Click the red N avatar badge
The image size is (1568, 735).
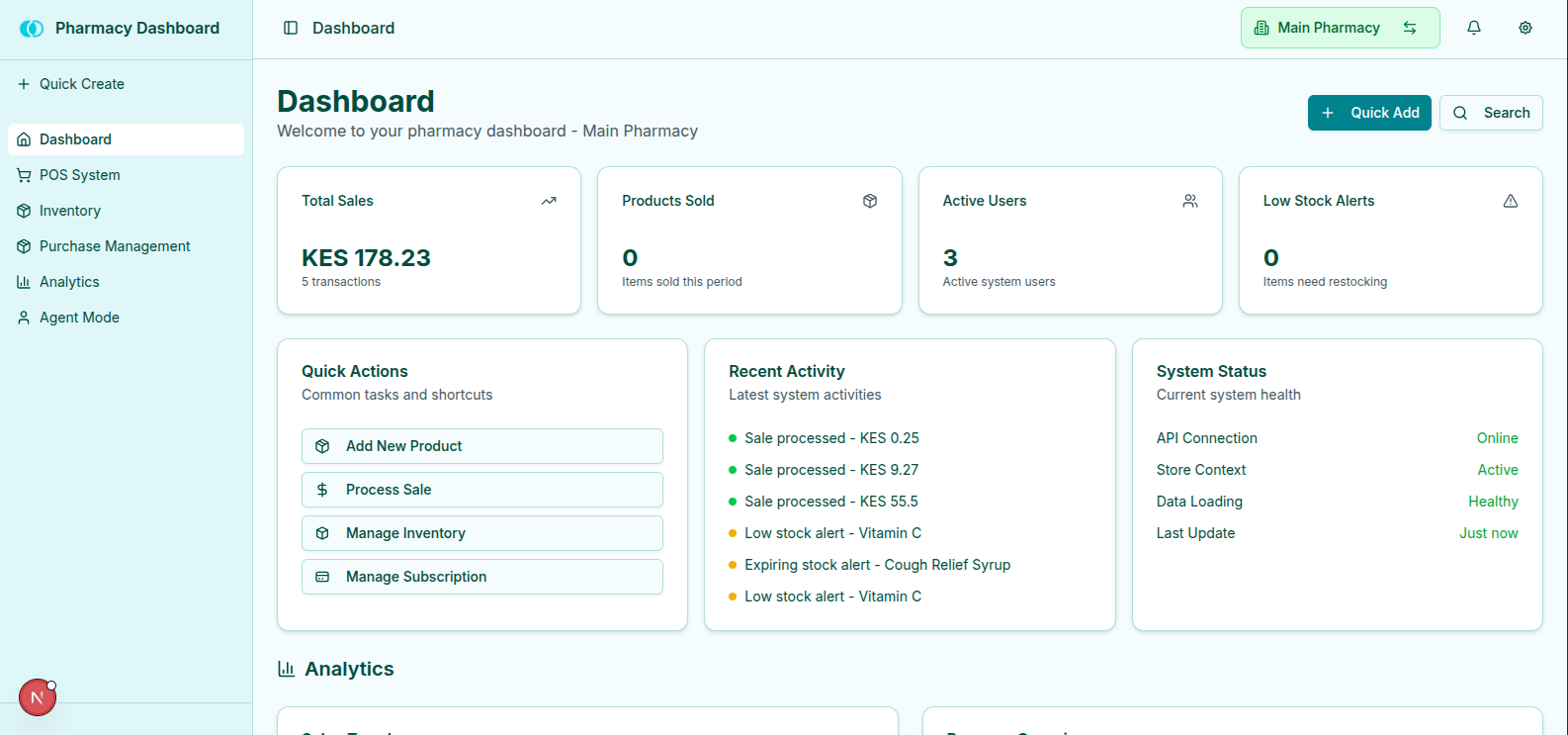pyautogui.click(x=38, y=697)
